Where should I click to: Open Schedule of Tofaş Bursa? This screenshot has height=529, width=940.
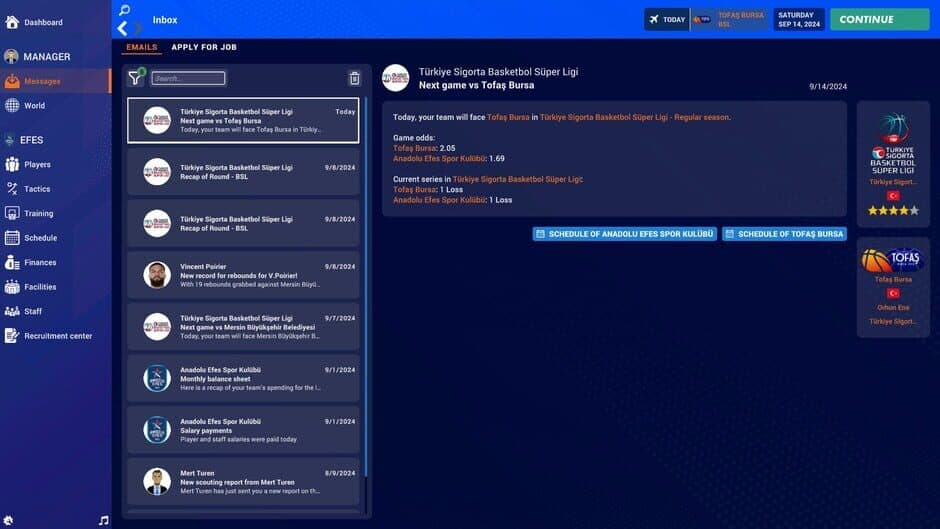784,234
